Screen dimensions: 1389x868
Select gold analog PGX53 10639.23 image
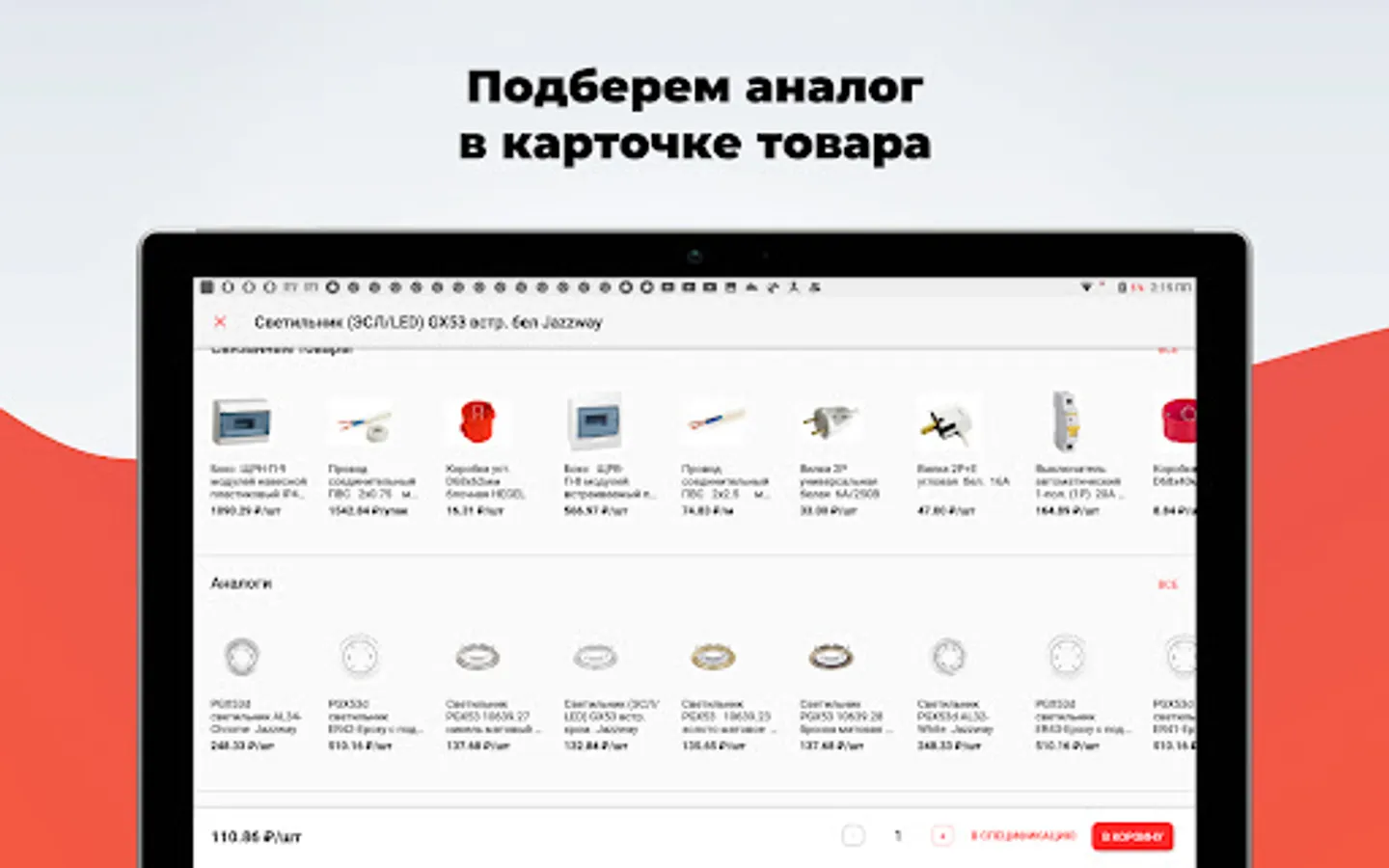(x=713, y=658)
